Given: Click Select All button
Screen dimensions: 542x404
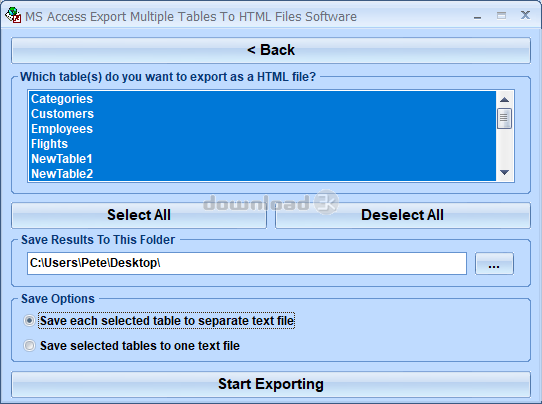Looking at the screenshot, I should pos(139,215).
